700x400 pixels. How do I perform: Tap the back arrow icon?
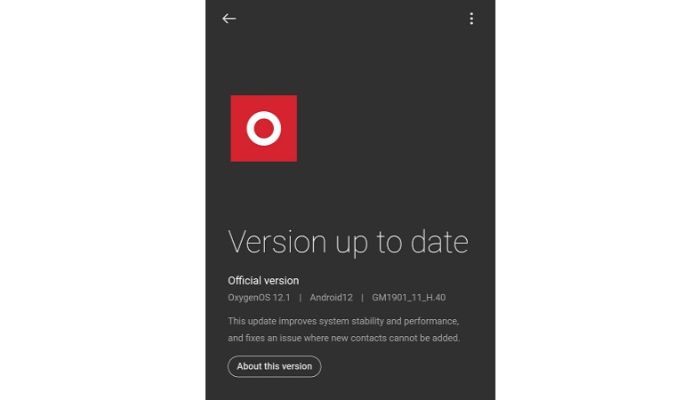coord(229,18)
